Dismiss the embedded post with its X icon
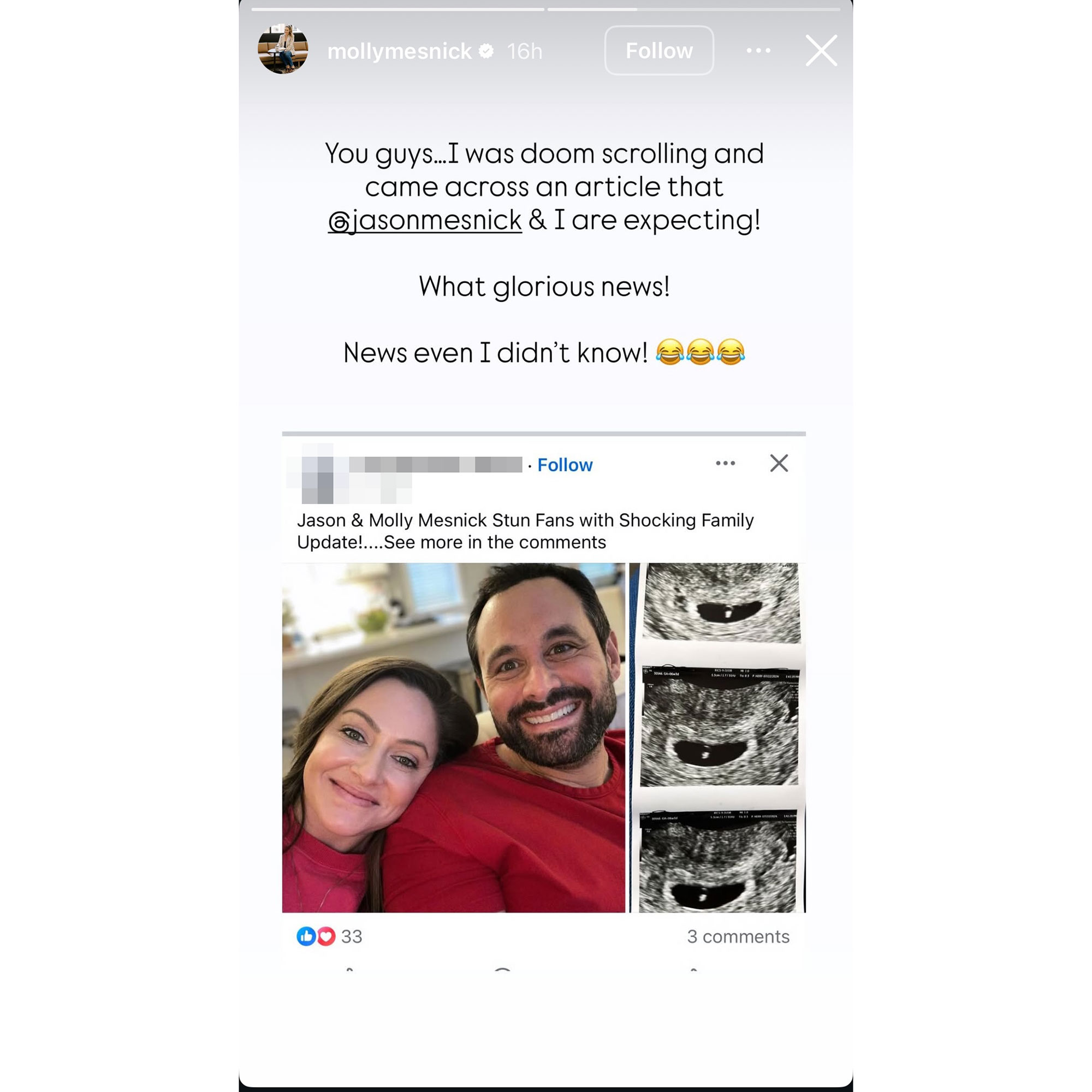1092x1092 pixels. click(x=779, y=464)
